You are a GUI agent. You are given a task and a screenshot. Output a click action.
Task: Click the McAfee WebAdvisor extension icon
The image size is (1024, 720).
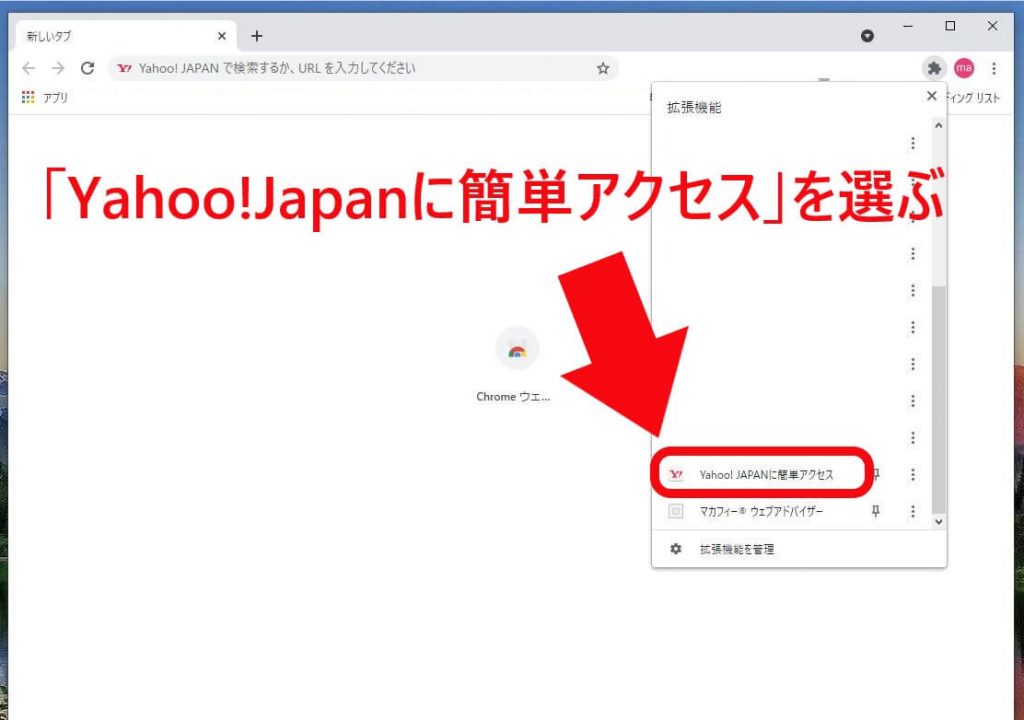(676, 511)
